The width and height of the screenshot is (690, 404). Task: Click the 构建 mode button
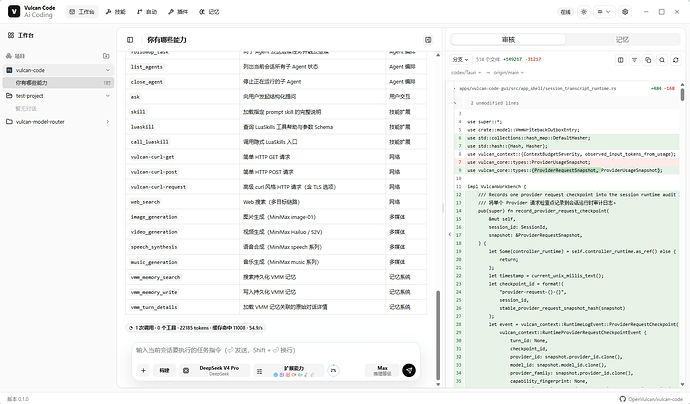165,371
